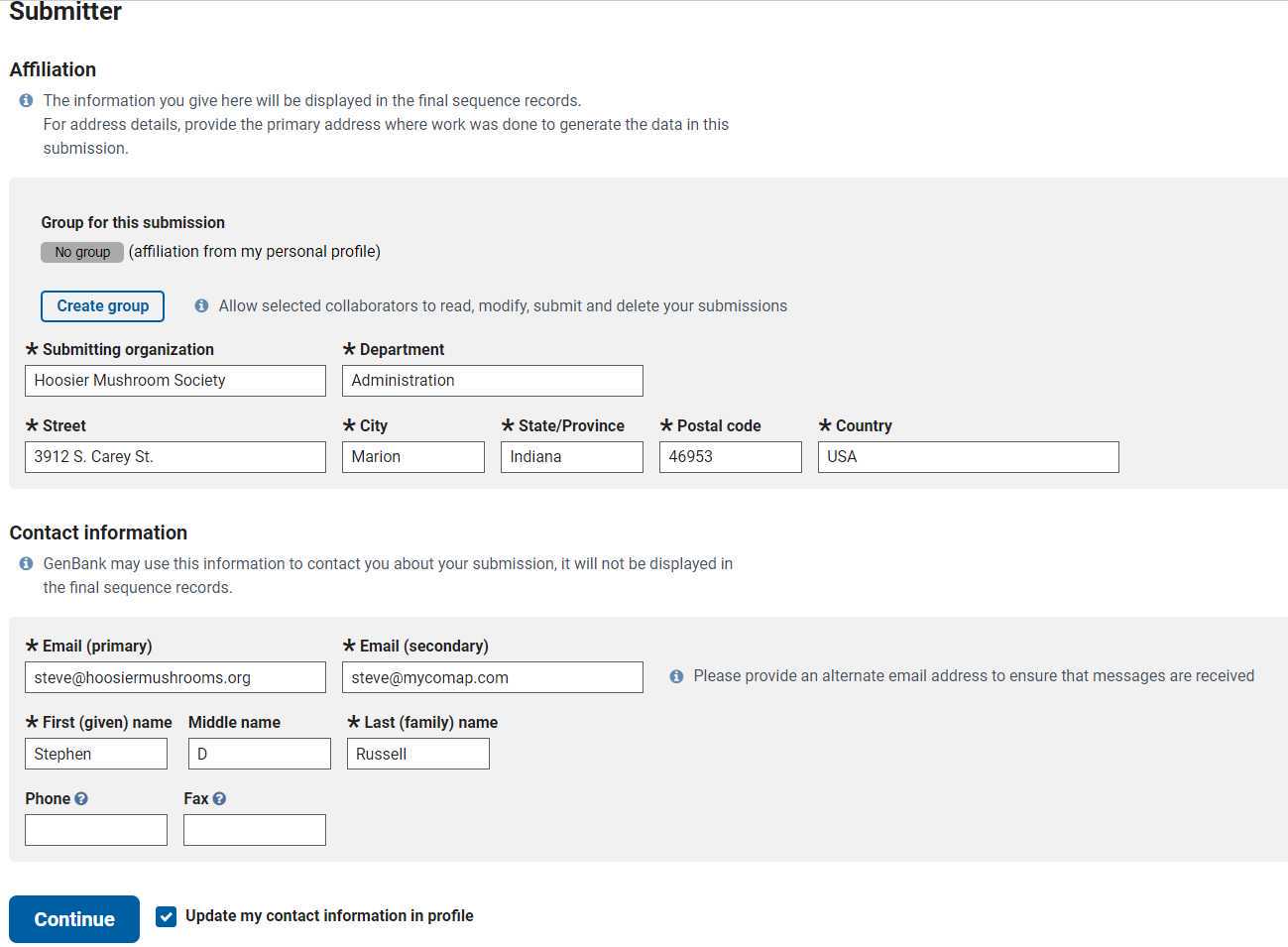Click the State/Province field containing Indiana
This screenshot has height=947, width=1288.
point(572,457)
